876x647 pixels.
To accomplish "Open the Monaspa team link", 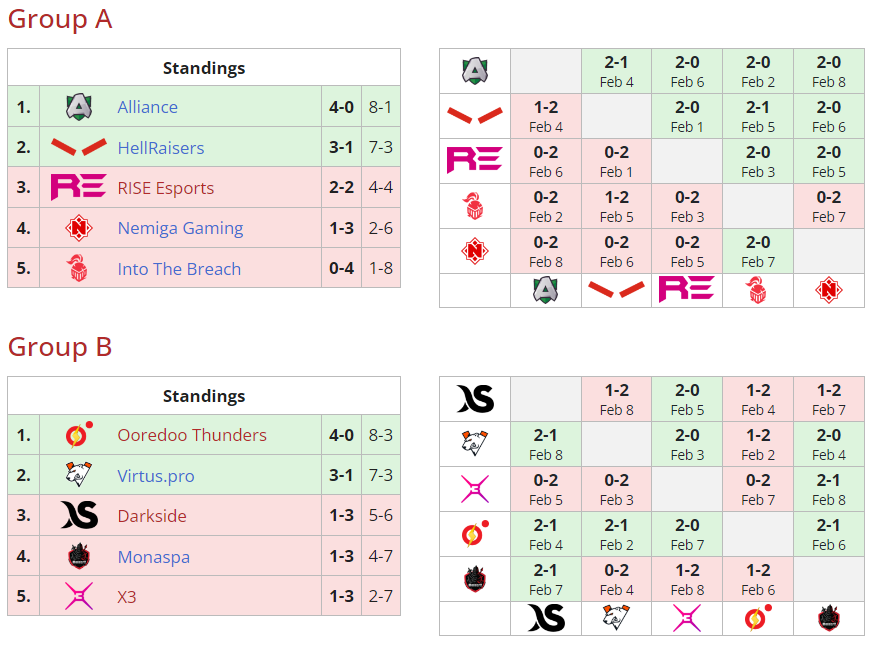I will coord(153,557).
